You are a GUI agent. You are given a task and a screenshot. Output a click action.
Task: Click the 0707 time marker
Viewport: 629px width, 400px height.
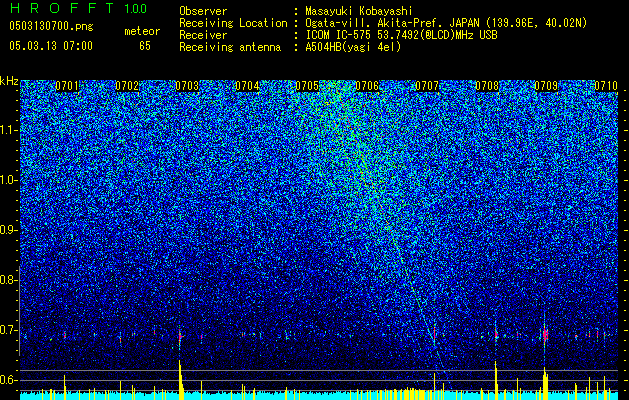427,86
